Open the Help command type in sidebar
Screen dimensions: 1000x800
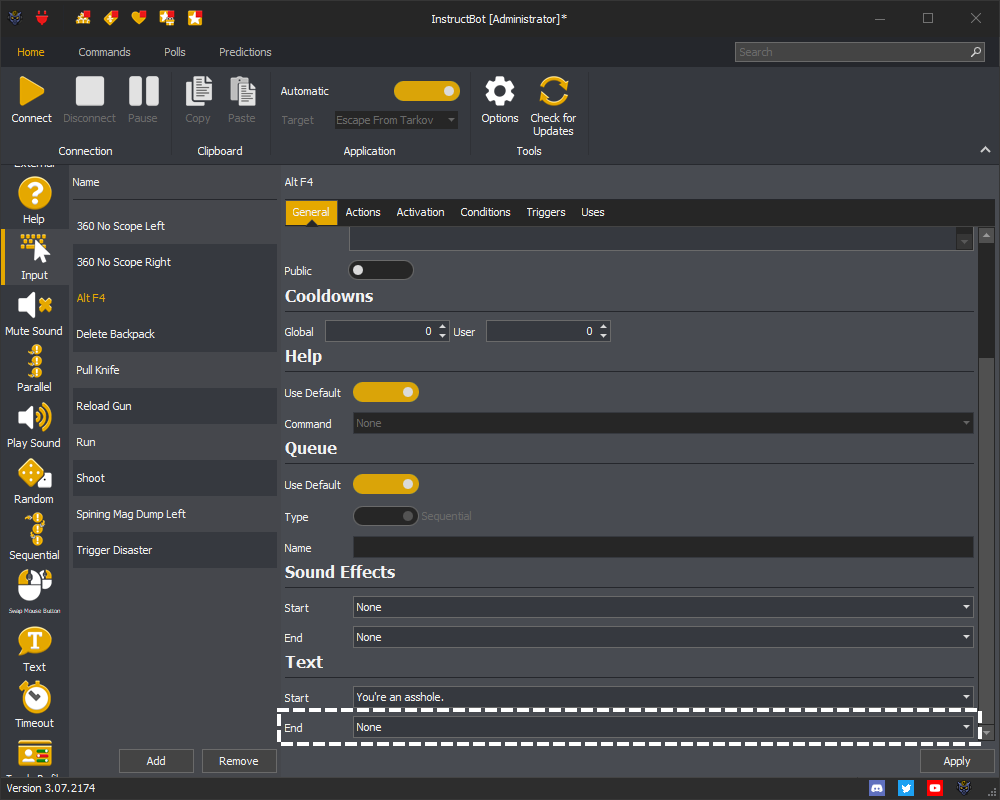[34, 201]
